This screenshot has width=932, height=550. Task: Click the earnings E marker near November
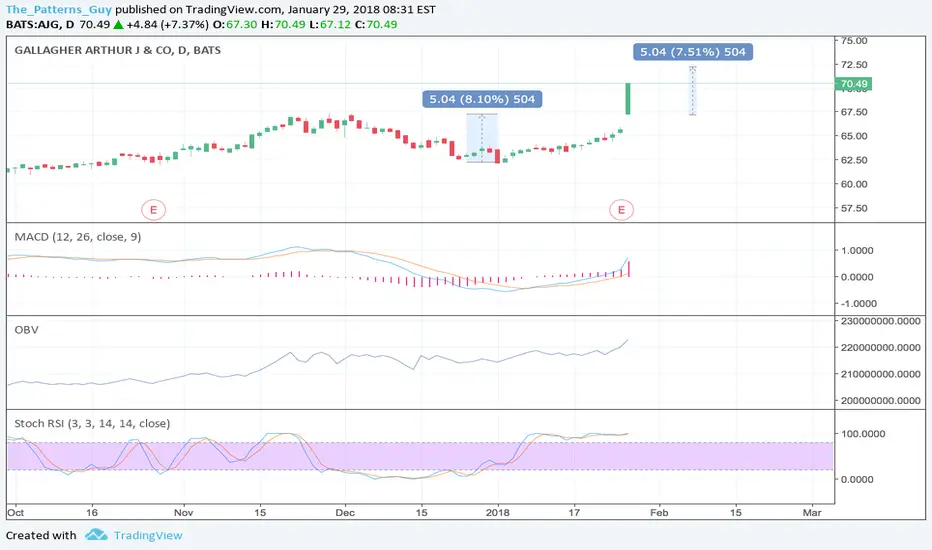pos(153,210)
